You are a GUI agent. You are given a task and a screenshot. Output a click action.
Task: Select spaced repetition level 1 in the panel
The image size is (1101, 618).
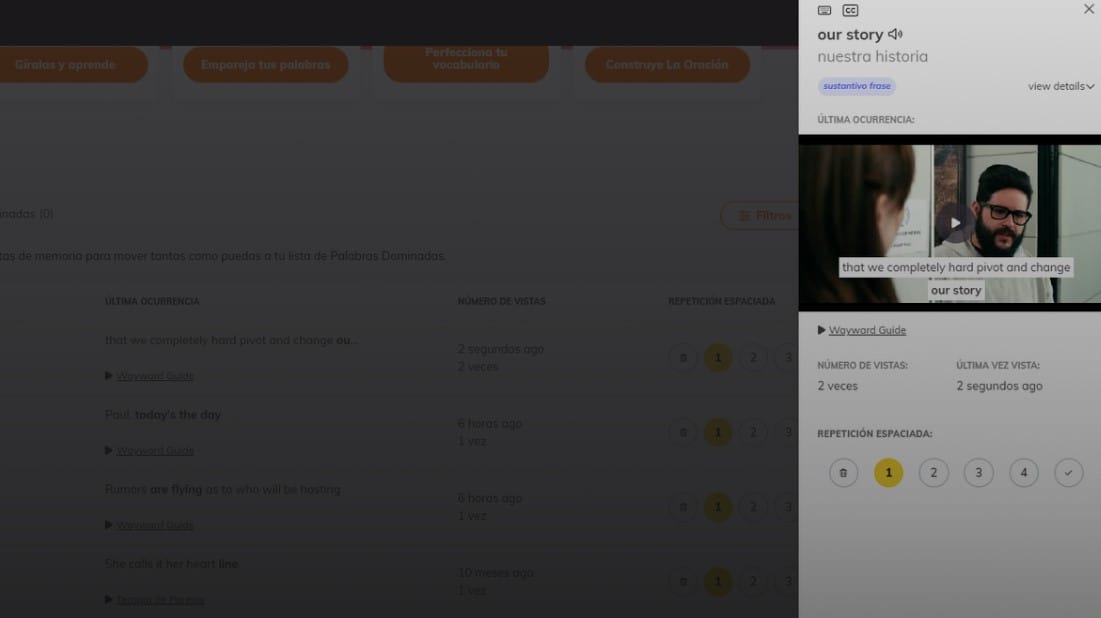[888, 473]
